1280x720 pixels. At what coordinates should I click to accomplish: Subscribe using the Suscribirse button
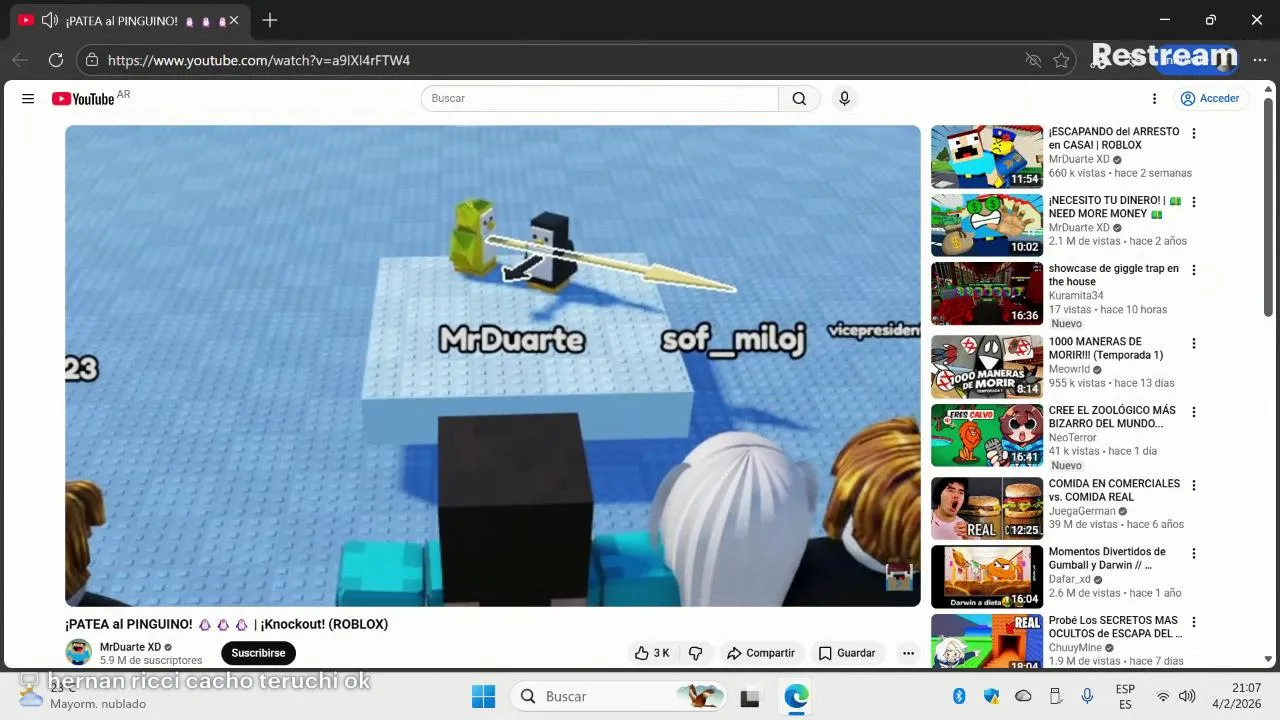pyautogui.click(x=258, y=653)
